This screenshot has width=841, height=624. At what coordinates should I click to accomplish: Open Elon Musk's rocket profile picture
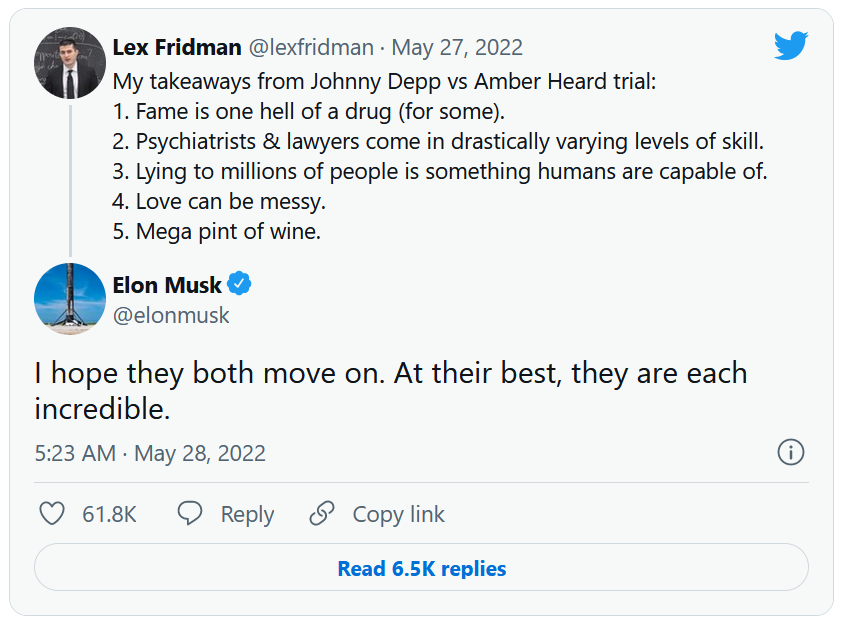point(70,299)
